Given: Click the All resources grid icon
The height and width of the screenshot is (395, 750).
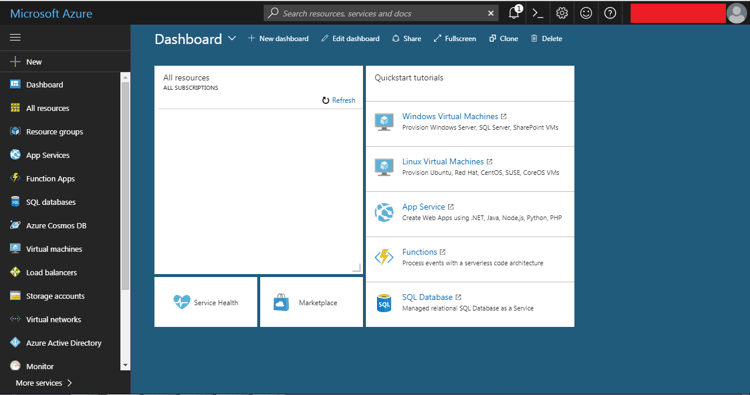Looking at the screenshot, I should pos(15,108).
